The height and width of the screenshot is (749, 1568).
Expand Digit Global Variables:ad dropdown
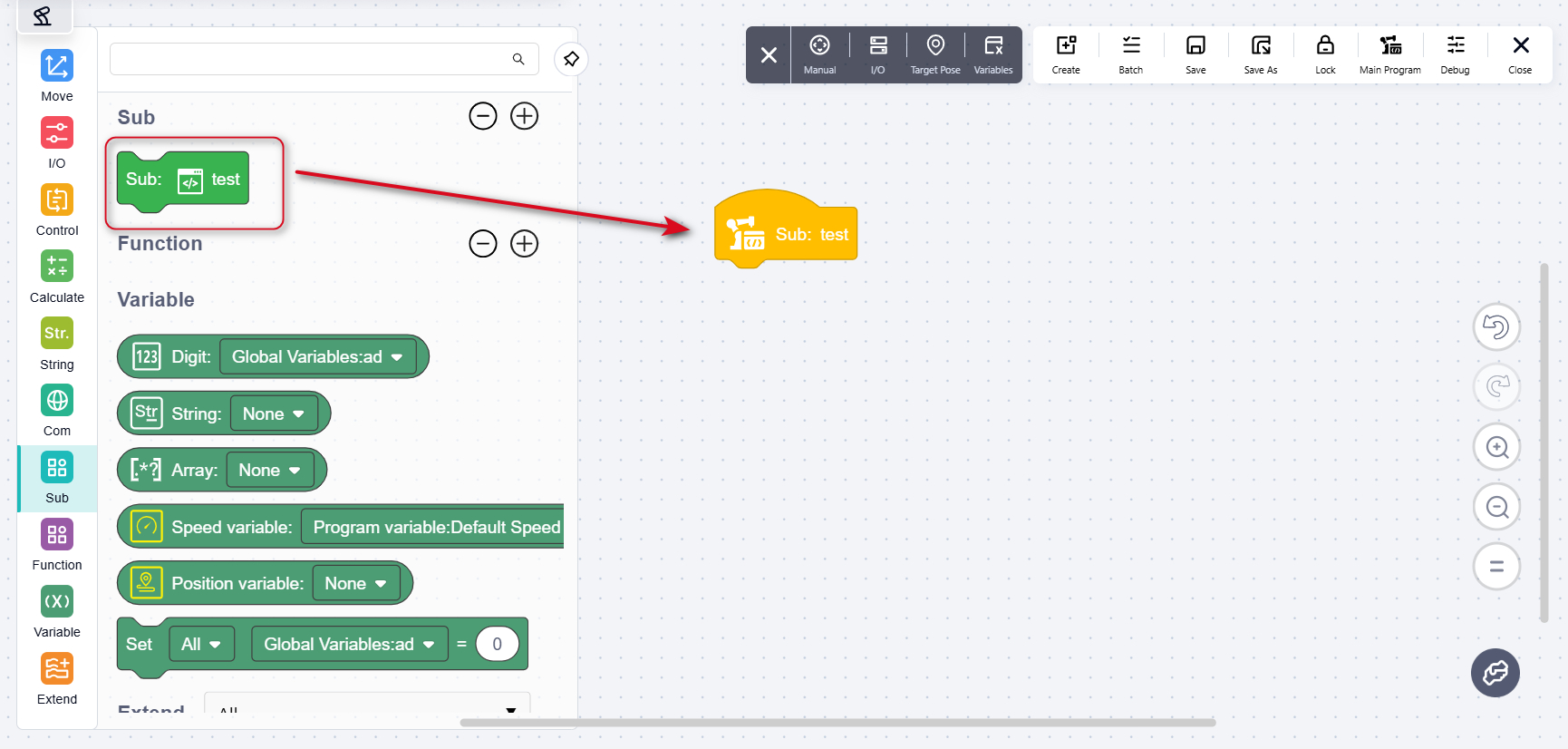pos(318,356)
